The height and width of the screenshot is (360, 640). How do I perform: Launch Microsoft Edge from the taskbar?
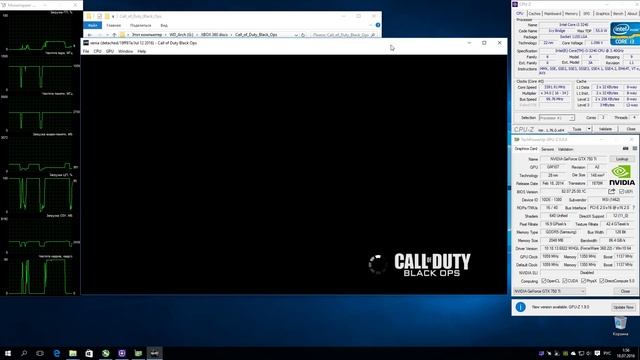[x=57, y=353]
